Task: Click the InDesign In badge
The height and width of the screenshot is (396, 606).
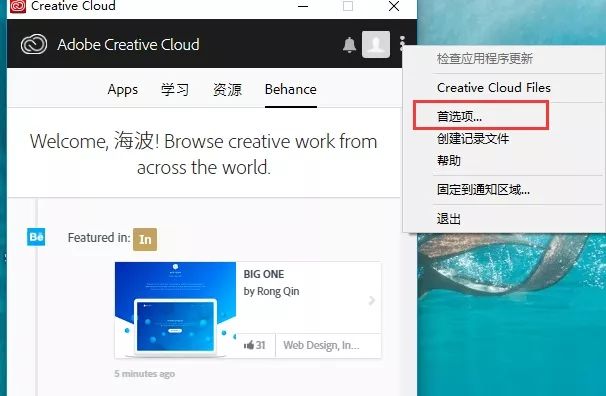Action: coord(145,239)
